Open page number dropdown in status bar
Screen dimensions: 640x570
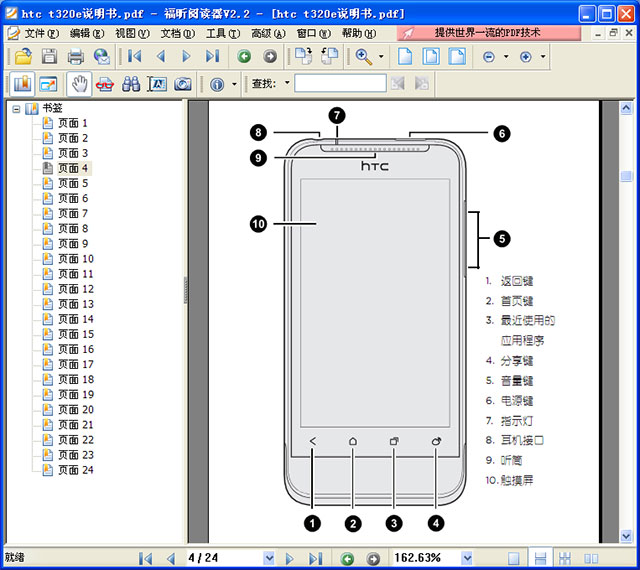tap(269, 558)
